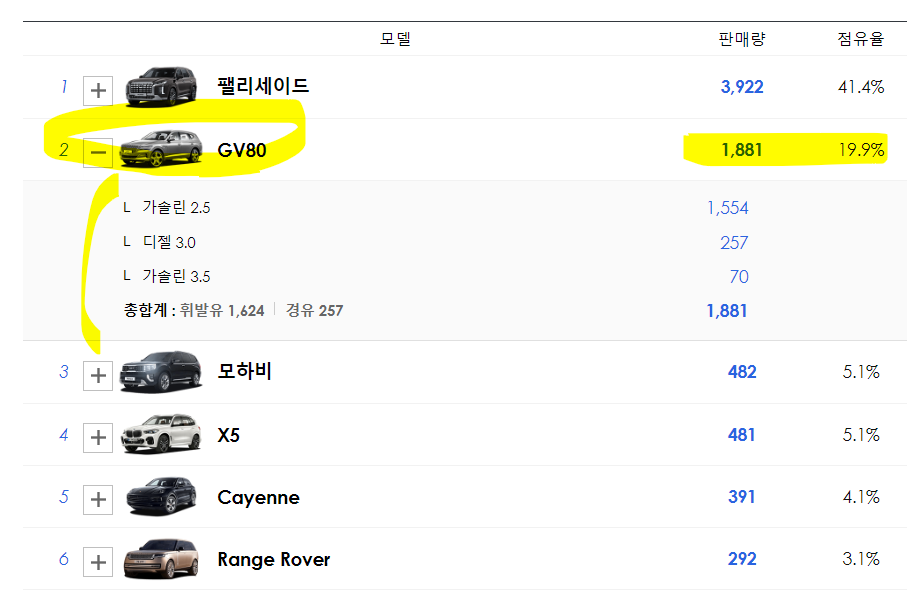
Task: Click the 70 trim sales value
Action: (x=739, y=277)
